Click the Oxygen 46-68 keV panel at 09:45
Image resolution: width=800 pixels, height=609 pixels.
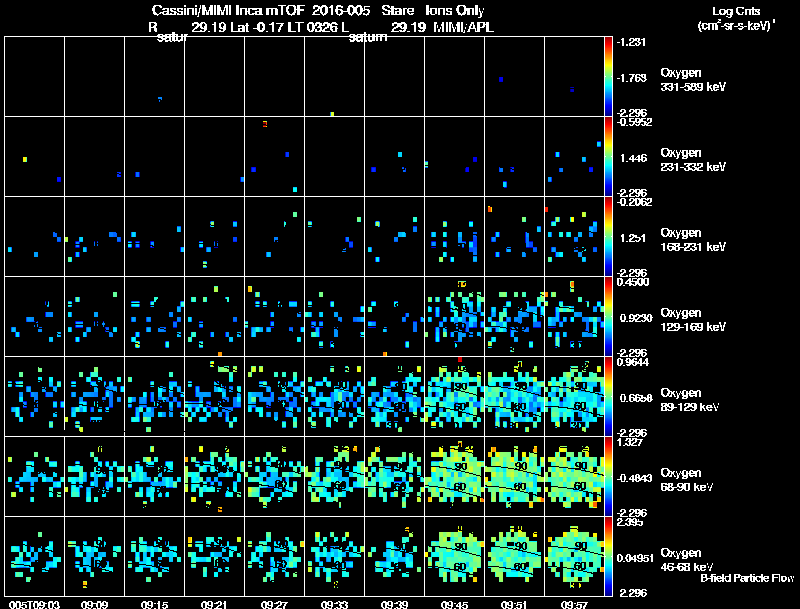point(455,556)
